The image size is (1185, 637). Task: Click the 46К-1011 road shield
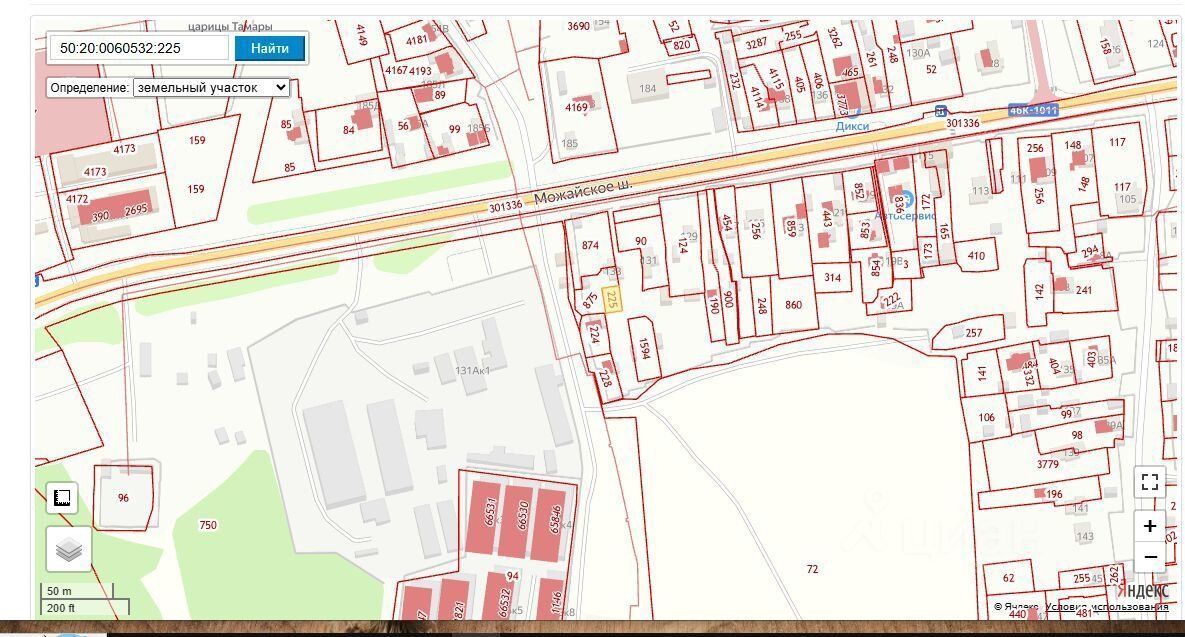point(1033,110)
